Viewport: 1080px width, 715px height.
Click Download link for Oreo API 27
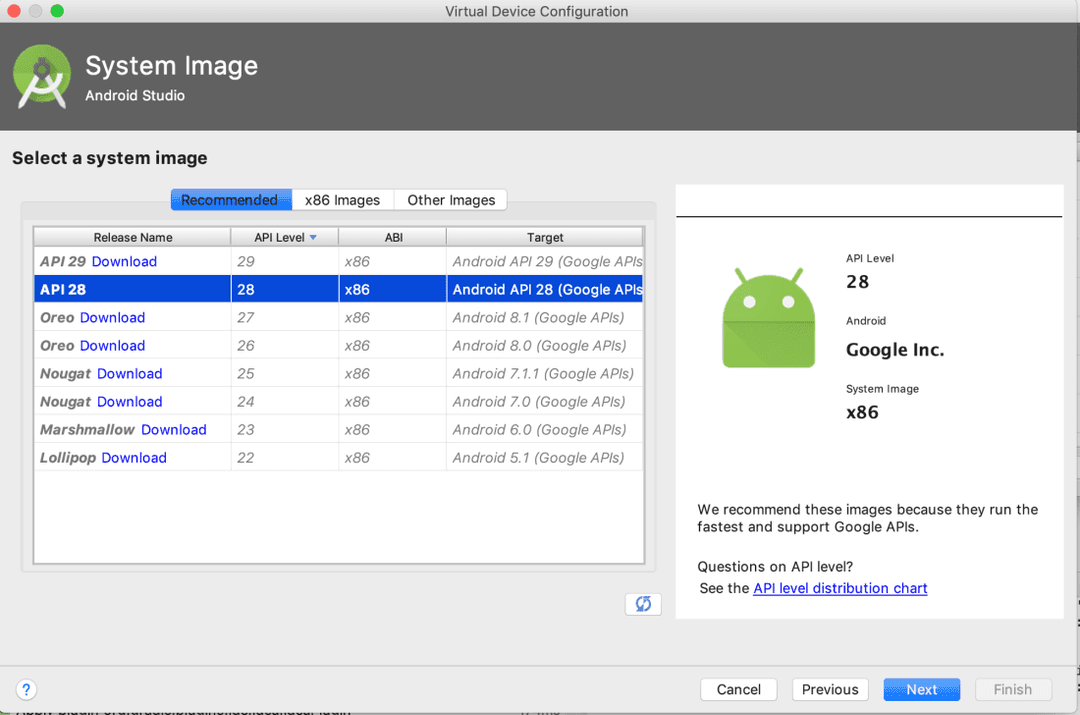coord(112,318)
